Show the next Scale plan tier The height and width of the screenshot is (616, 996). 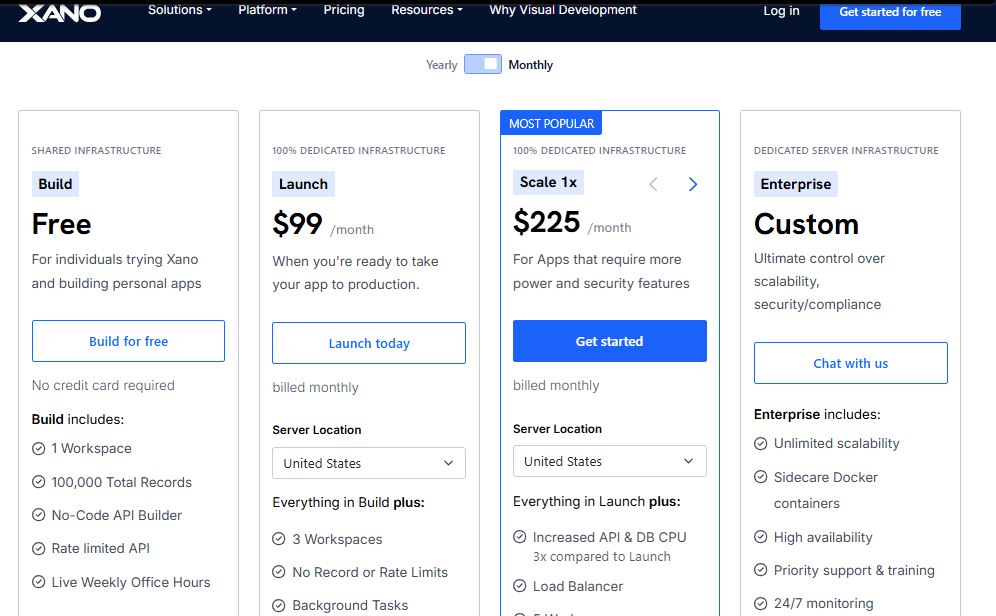pyautogui.click(x=693, y=184)
